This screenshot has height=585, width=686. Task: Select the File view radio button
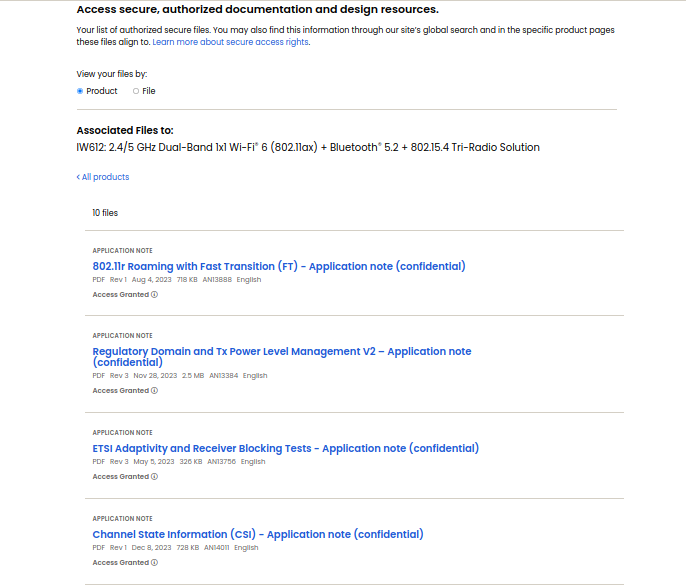click(136, 91)
